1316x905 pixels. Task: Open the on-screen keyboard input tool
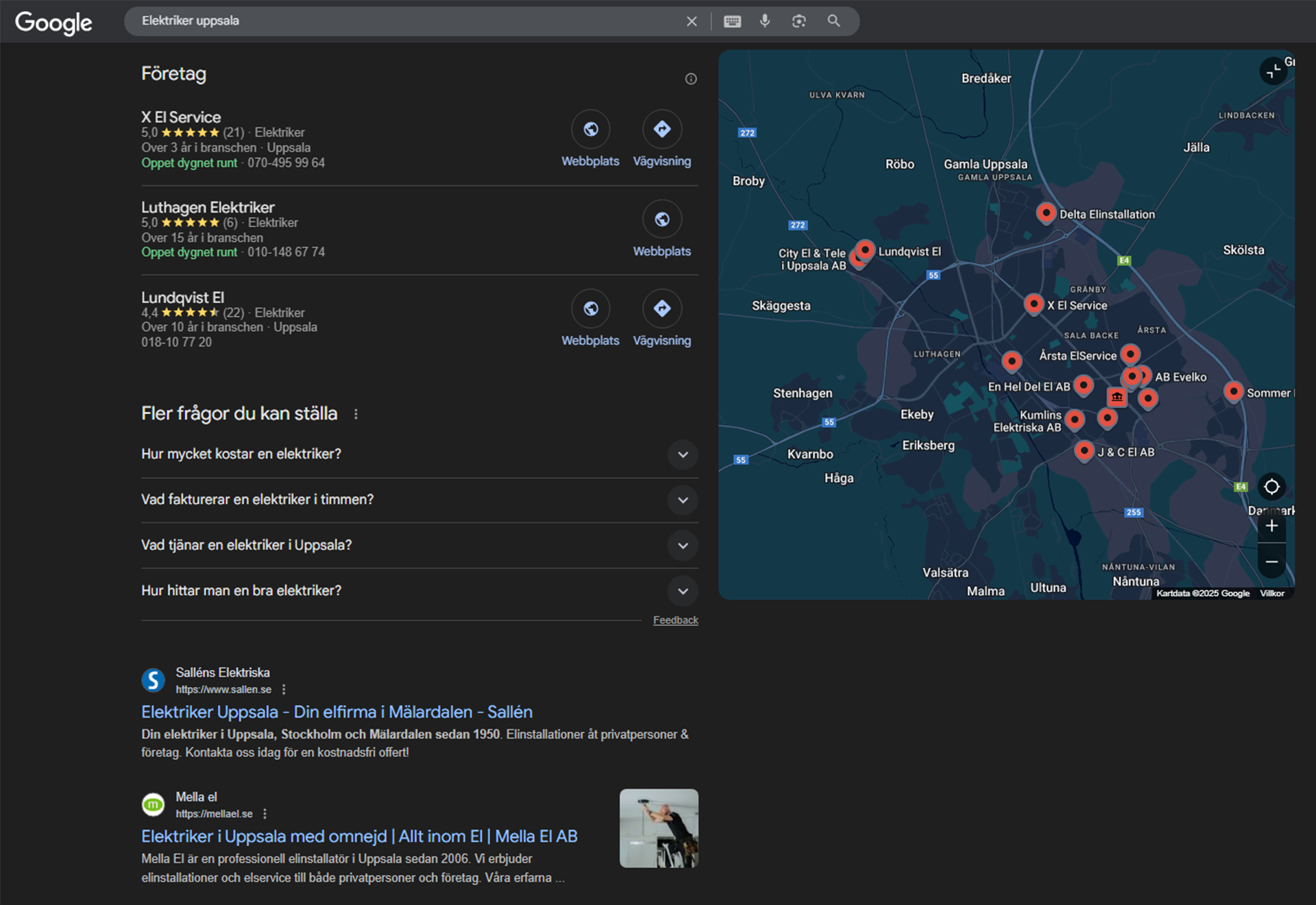click(732, 21)
